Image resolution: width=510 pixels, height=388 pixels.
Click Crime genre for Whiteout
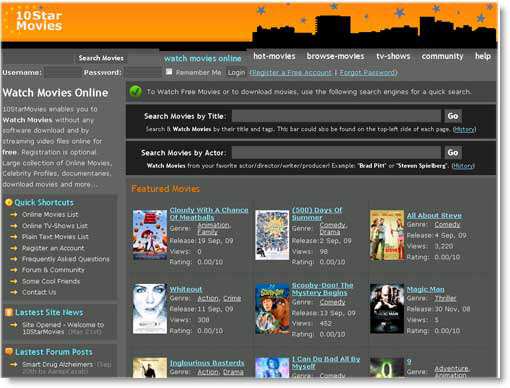coord(232,298)
